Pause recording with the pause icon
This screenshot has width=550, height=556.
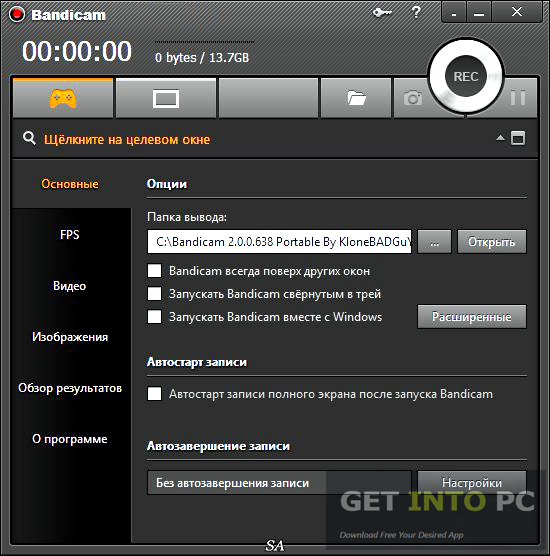(x=518, y=98)
